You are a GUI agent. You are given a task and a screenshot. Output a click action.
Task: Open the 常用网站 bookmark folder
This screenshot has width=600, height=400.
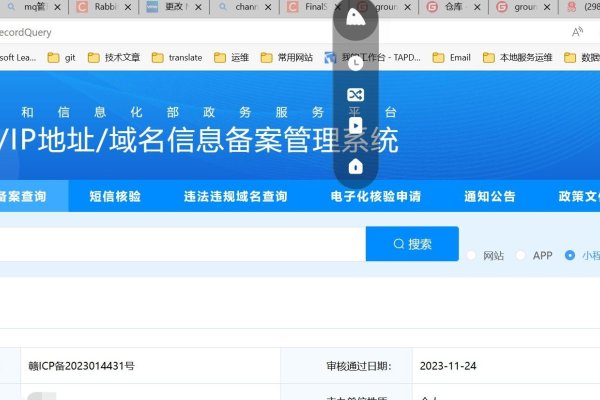click(x=287, y=58)
